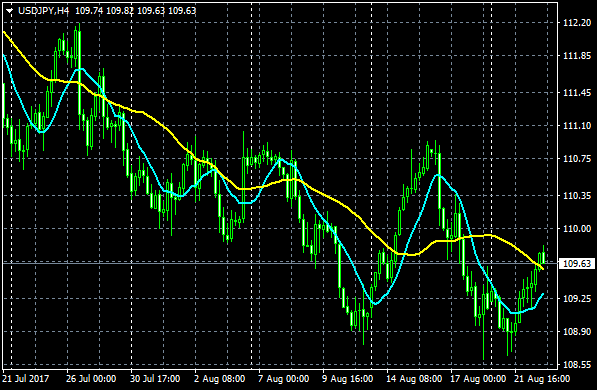Click the 112.20 price axis label

point(577,23)
